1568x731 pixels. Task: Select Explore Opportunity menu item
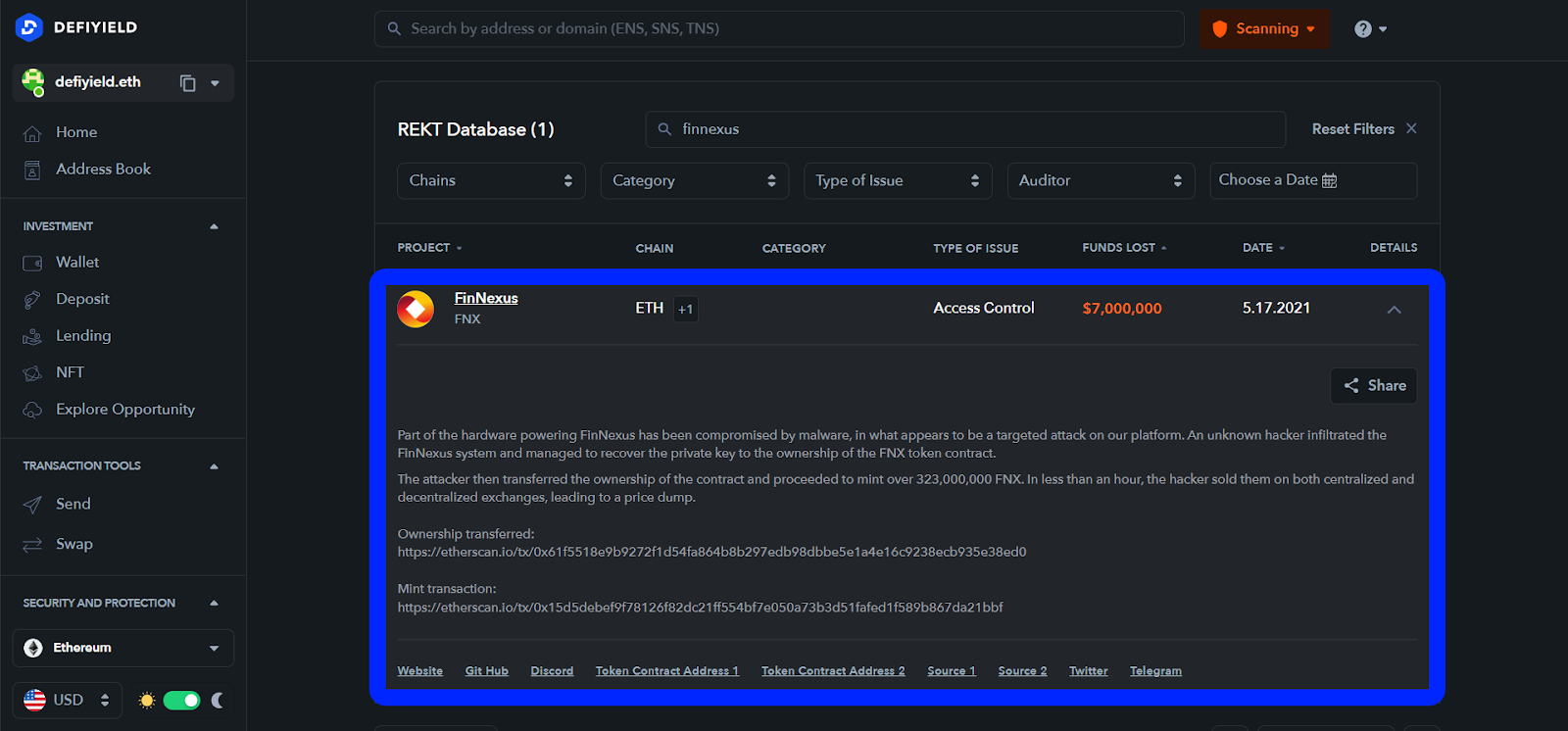pyautogui.click(x=125, y=409)
